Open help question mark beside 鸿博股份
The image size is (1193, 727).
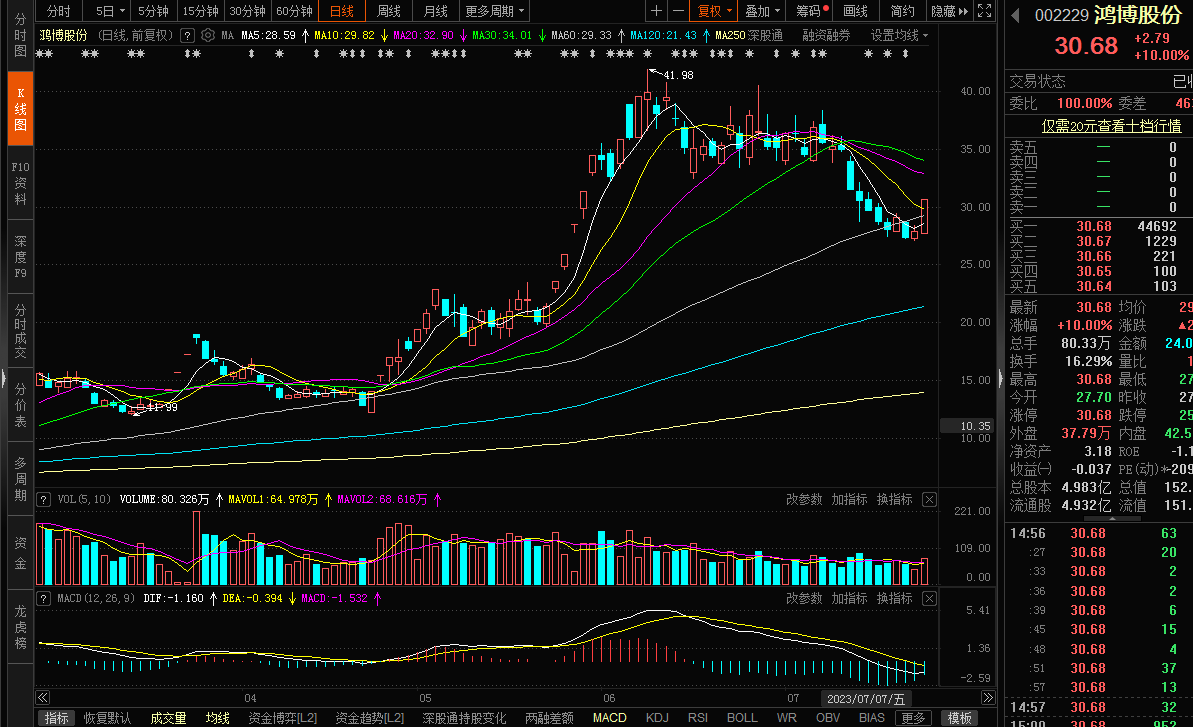187,35
